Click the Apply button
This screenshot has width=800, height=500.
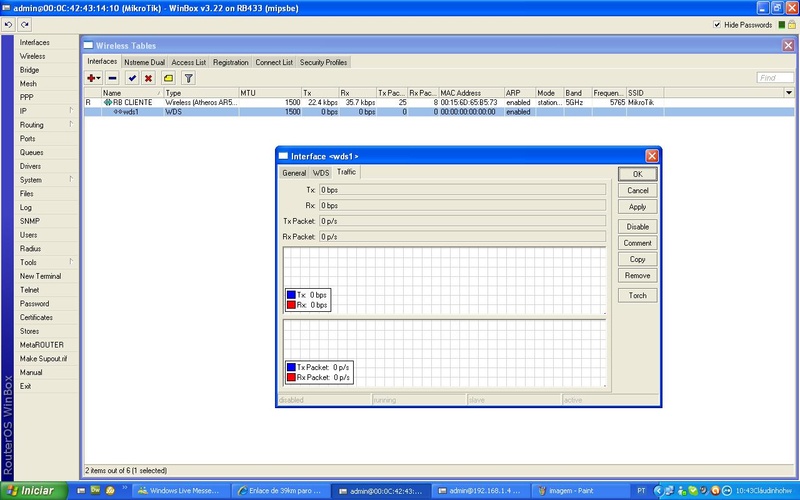(638, 207)
